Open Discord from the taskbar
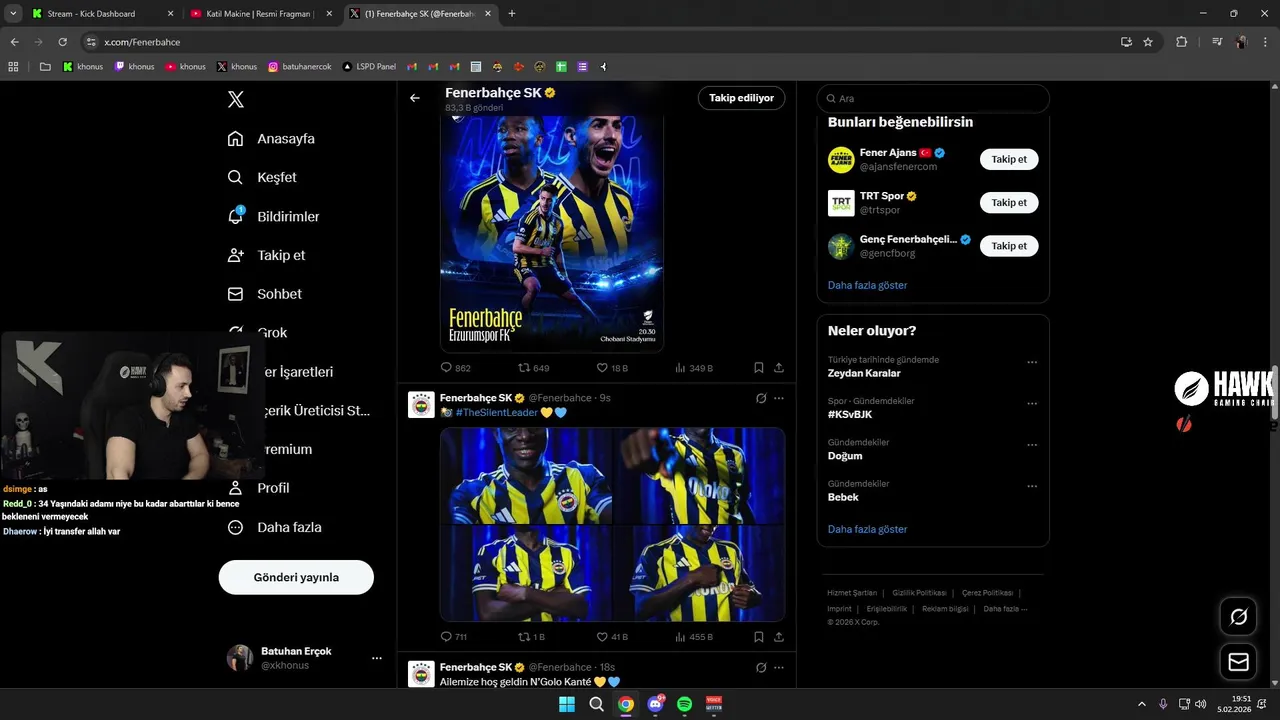Viewport: 1280px width, 720px height. [x=655, y=704]
